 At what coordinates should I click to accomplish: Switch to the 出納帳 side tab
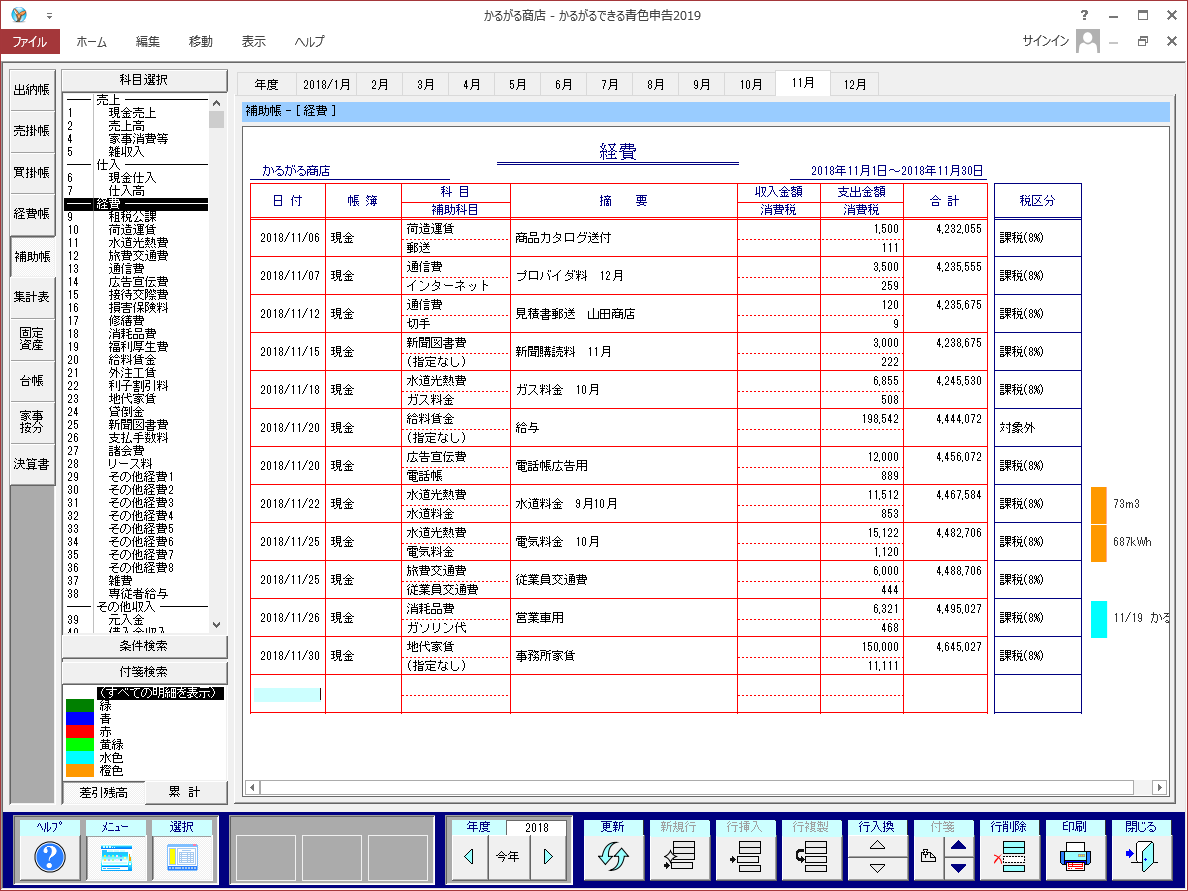32,89
